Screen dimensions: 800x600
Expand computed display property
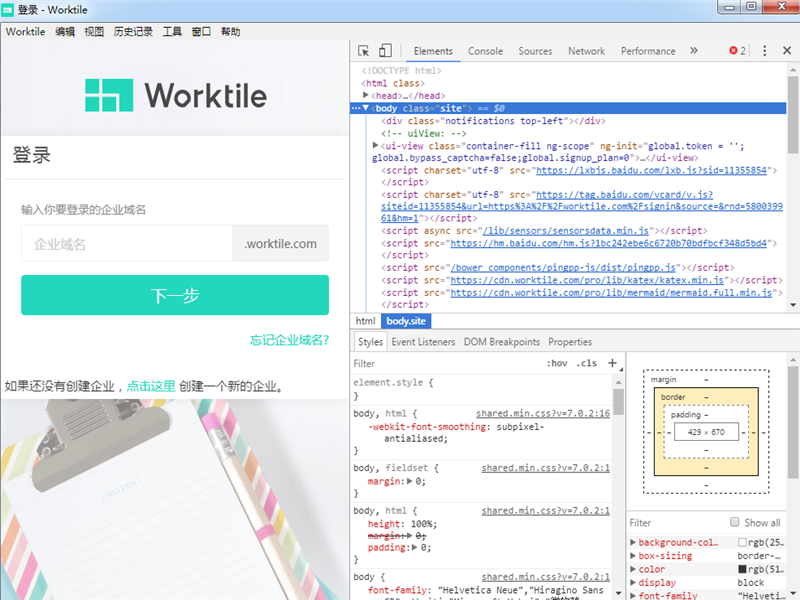[633, 582]
